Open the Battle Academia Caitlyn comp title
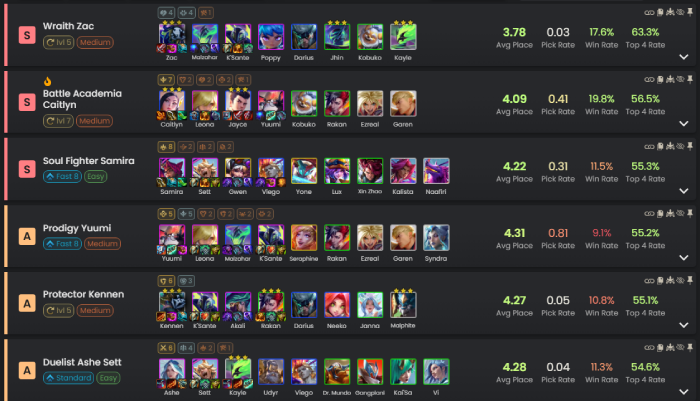The height and width of the screenshot is (401, 700). click(x=82, y=99)
